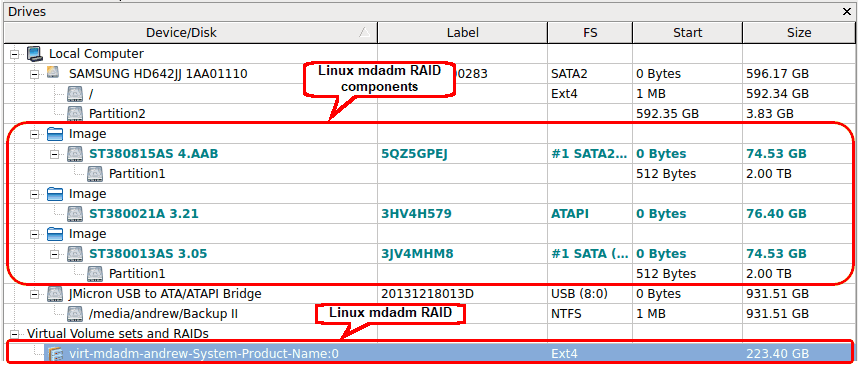Sort by the Label column header
858x382 pixels.
point(462,33)
